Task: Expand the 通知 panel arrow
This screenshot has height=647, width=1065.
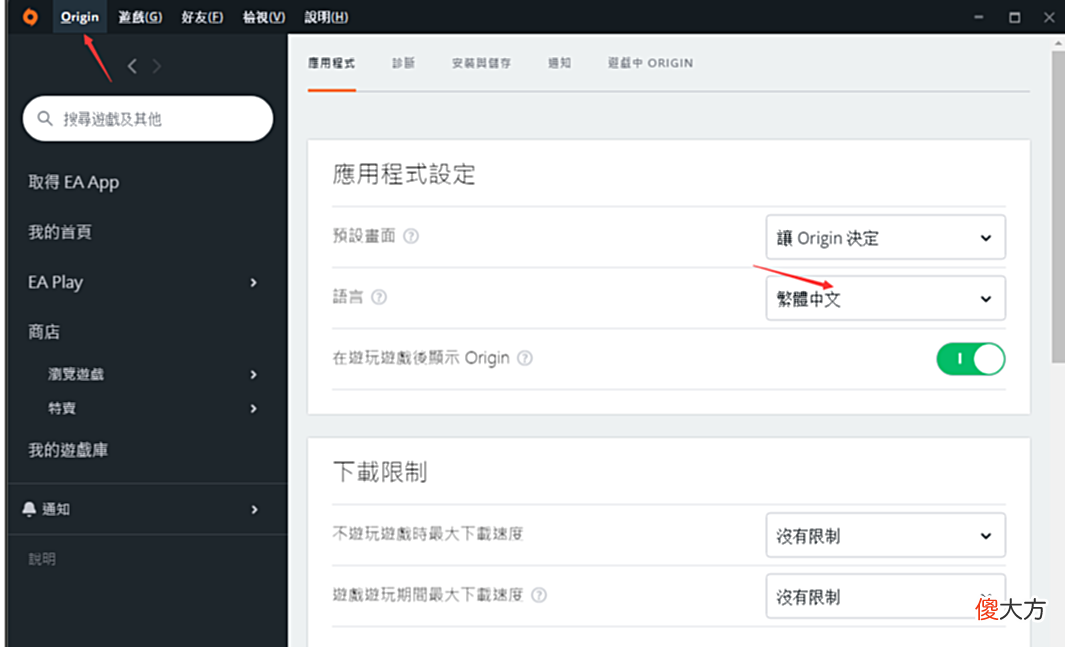Action: click(254, 509)
